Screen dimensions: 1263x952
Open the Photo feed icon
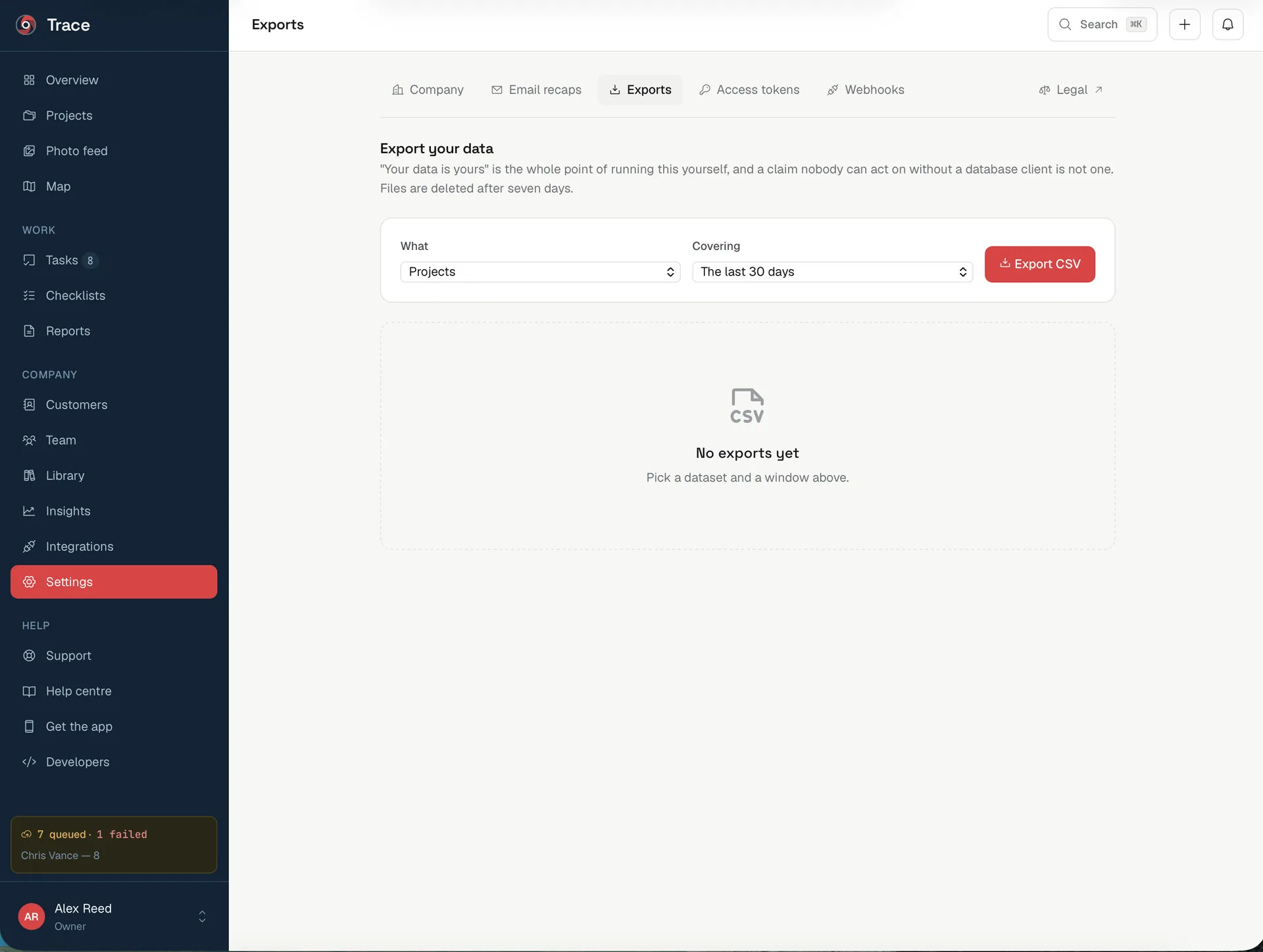pyautogui.click(x=29, y=151)
